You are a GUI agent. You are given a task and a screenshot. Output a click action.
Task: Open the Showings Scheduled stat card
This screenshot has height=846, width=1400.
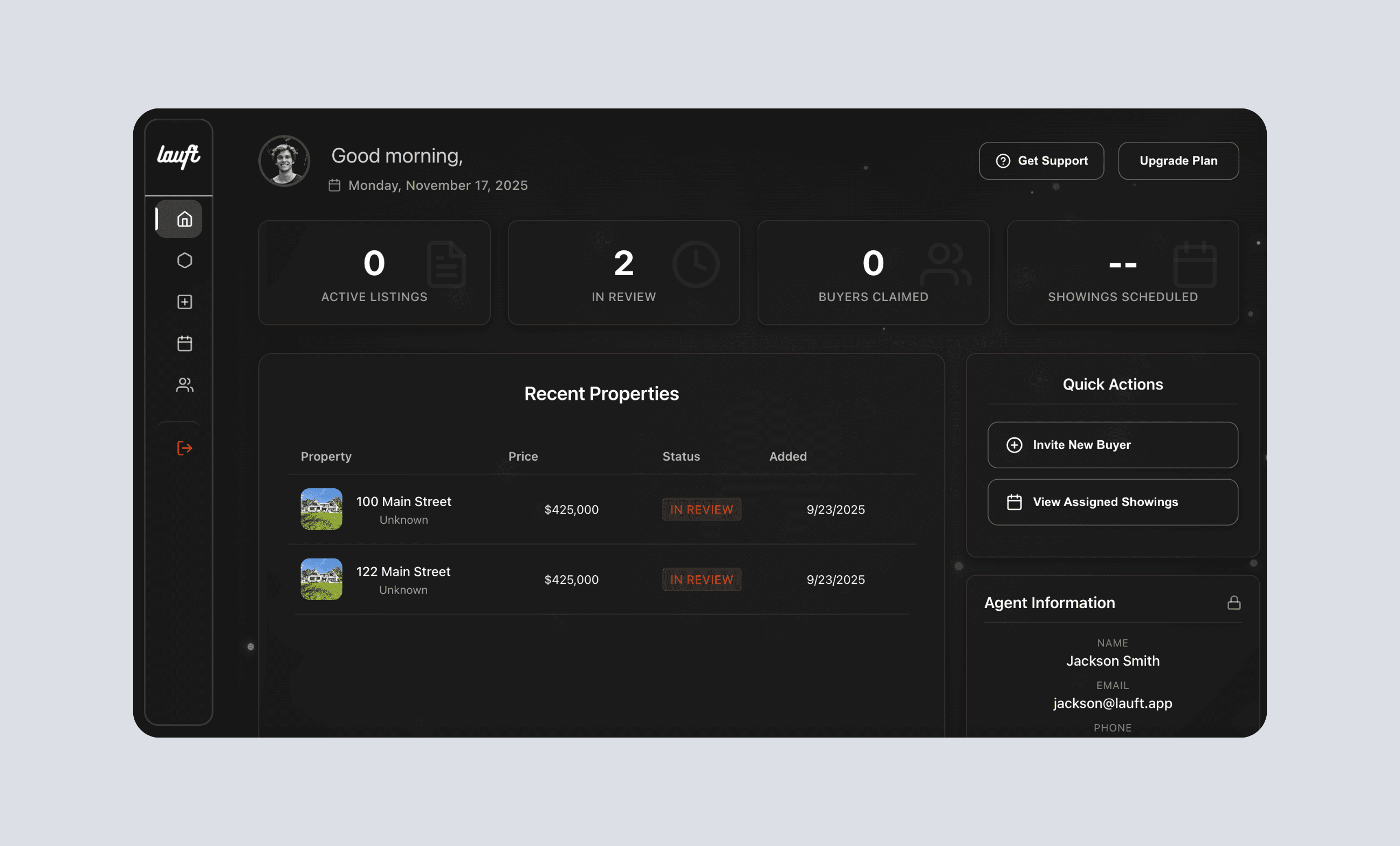(x=1122, y=273)
